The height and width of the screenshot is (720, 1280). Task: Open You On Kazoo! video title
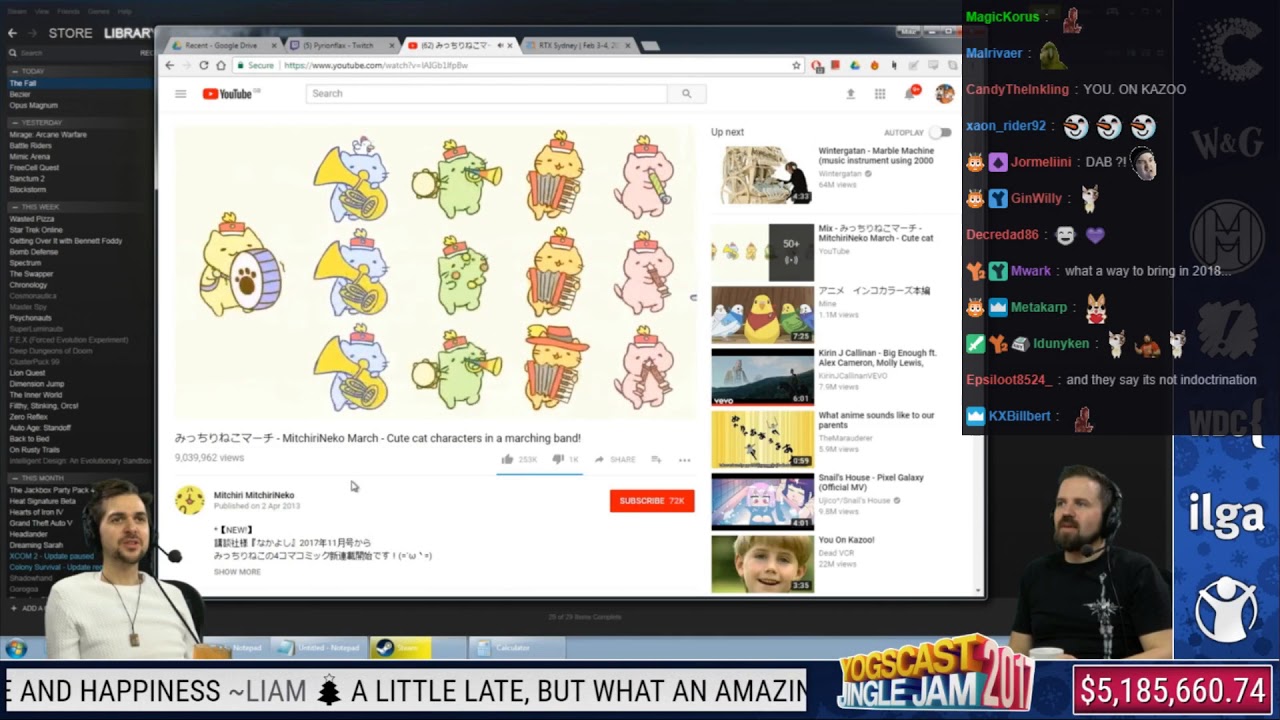pos(846,540)
